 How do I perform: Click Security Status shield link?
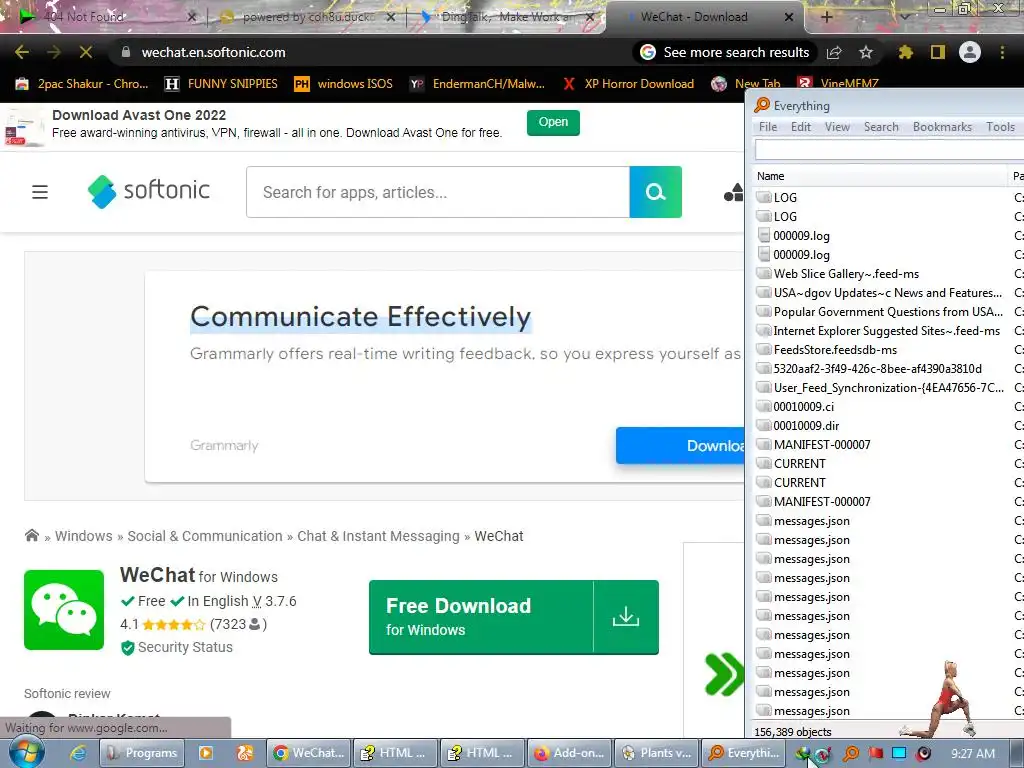(177, 647)
